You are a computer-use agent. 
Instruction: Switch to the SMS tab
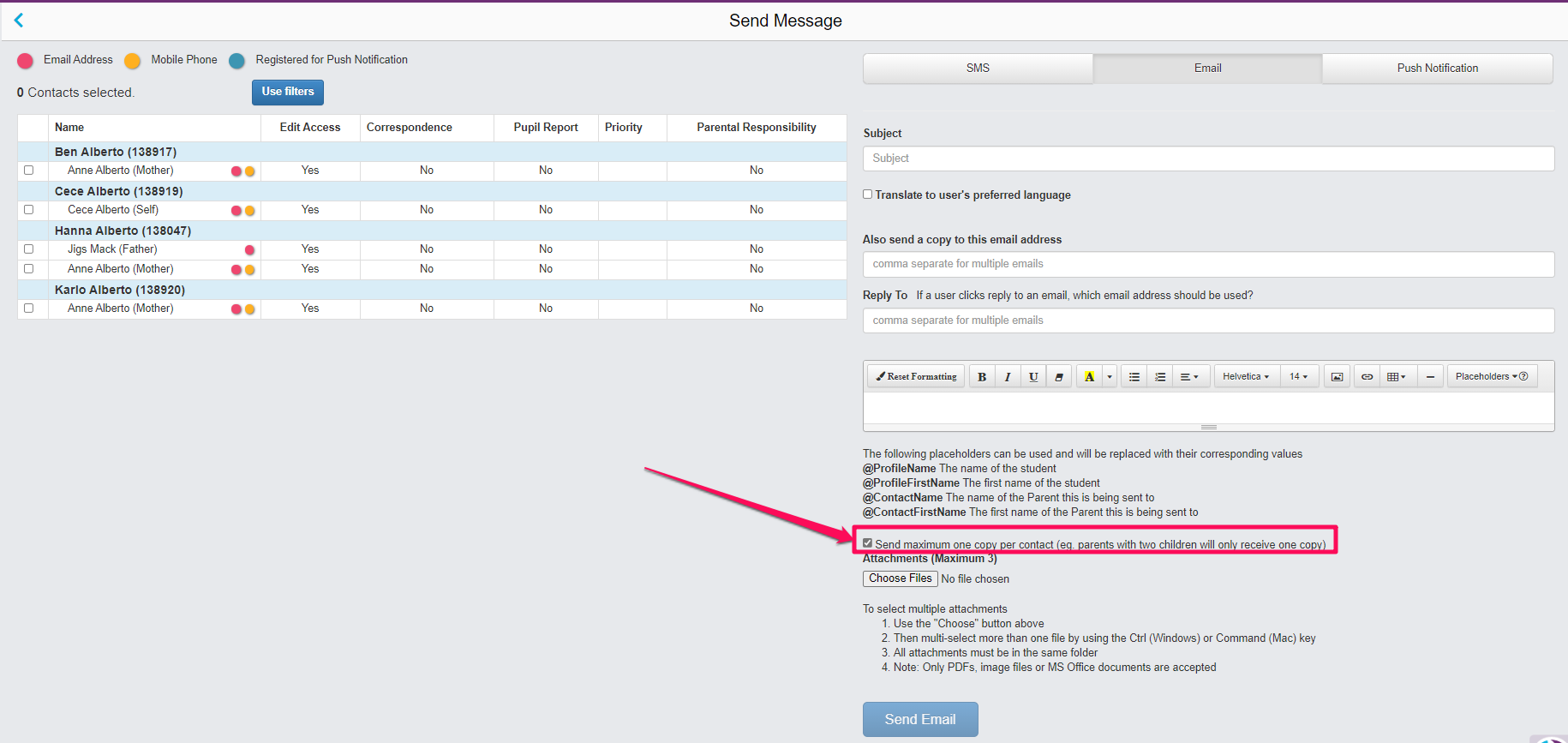(978, 69)
